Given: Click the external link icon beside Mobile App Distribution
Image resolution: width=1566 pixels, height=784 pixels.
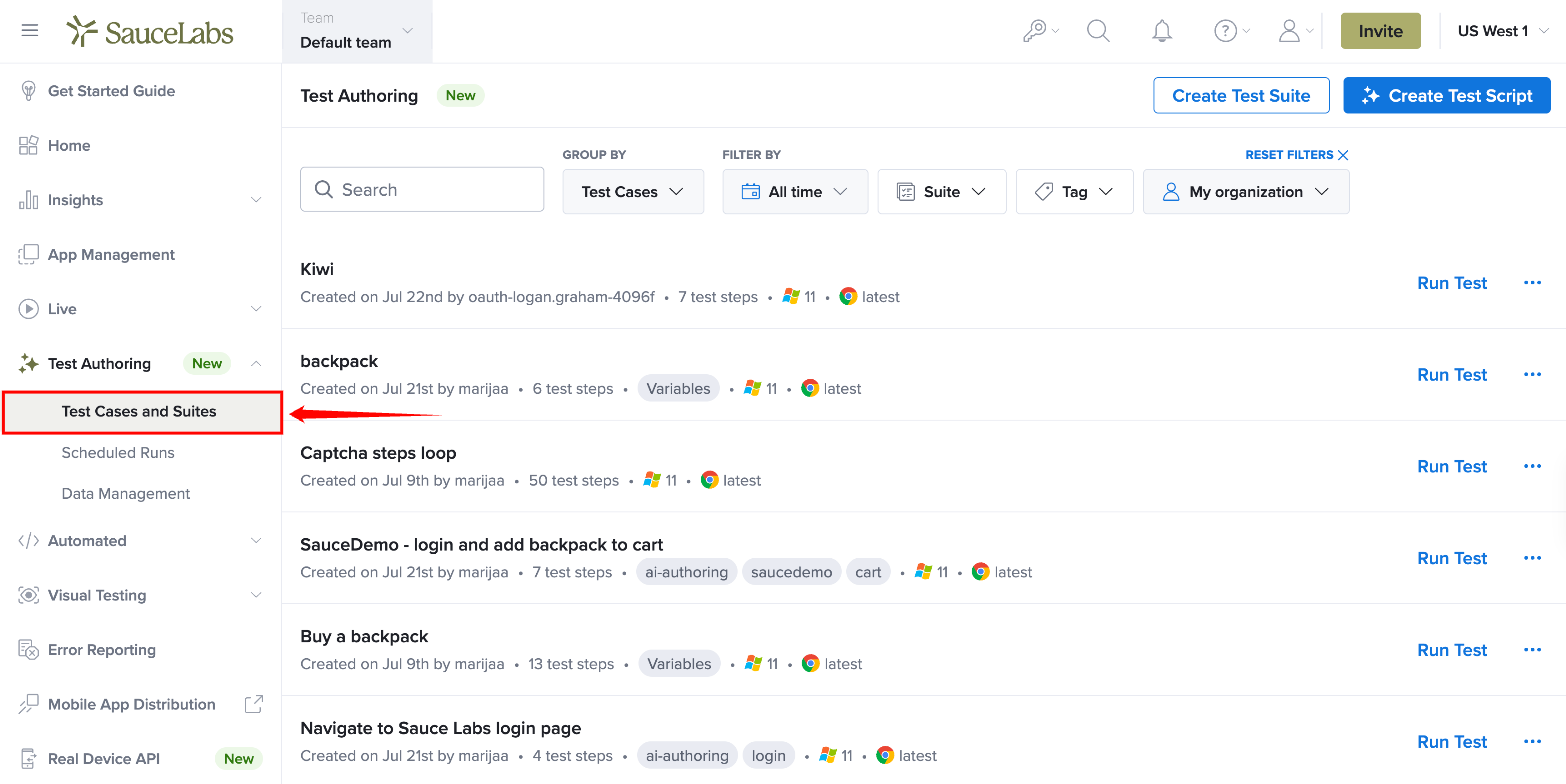Looking at the screenshot, I should pos(254,704).
